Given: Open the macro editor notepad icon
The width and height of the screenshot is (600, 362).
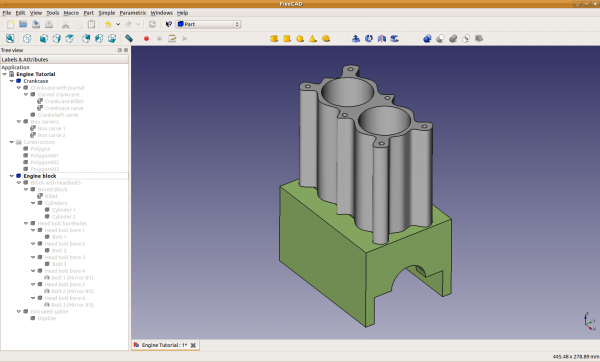Looking at the screenshot, I should pos(172,38).
